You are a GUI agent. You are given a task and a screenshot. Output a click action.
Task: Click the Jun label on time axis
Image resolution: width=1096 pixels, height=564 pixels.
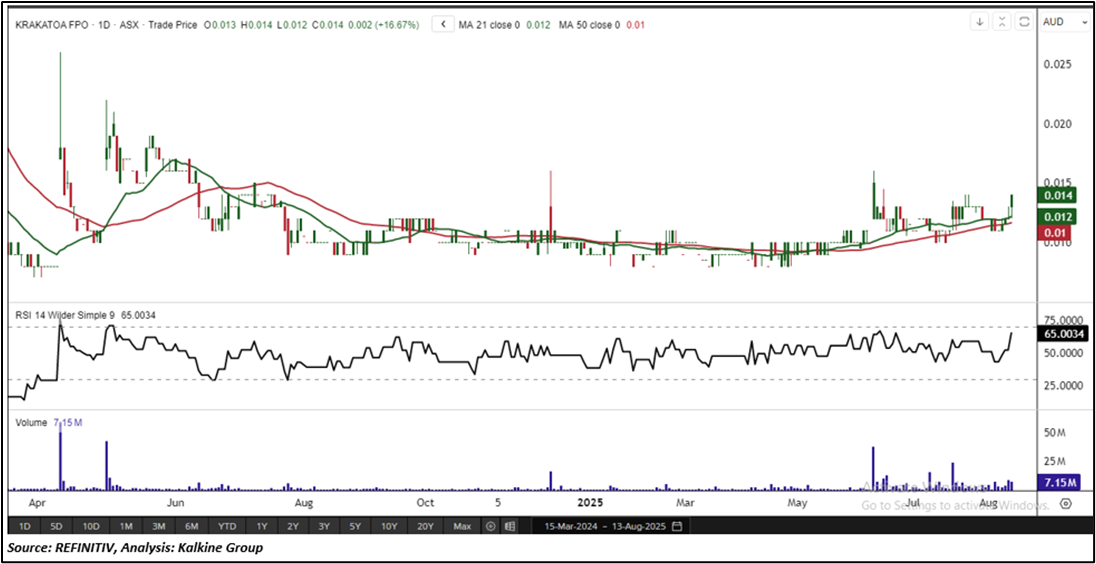click(x=175, y=502)
